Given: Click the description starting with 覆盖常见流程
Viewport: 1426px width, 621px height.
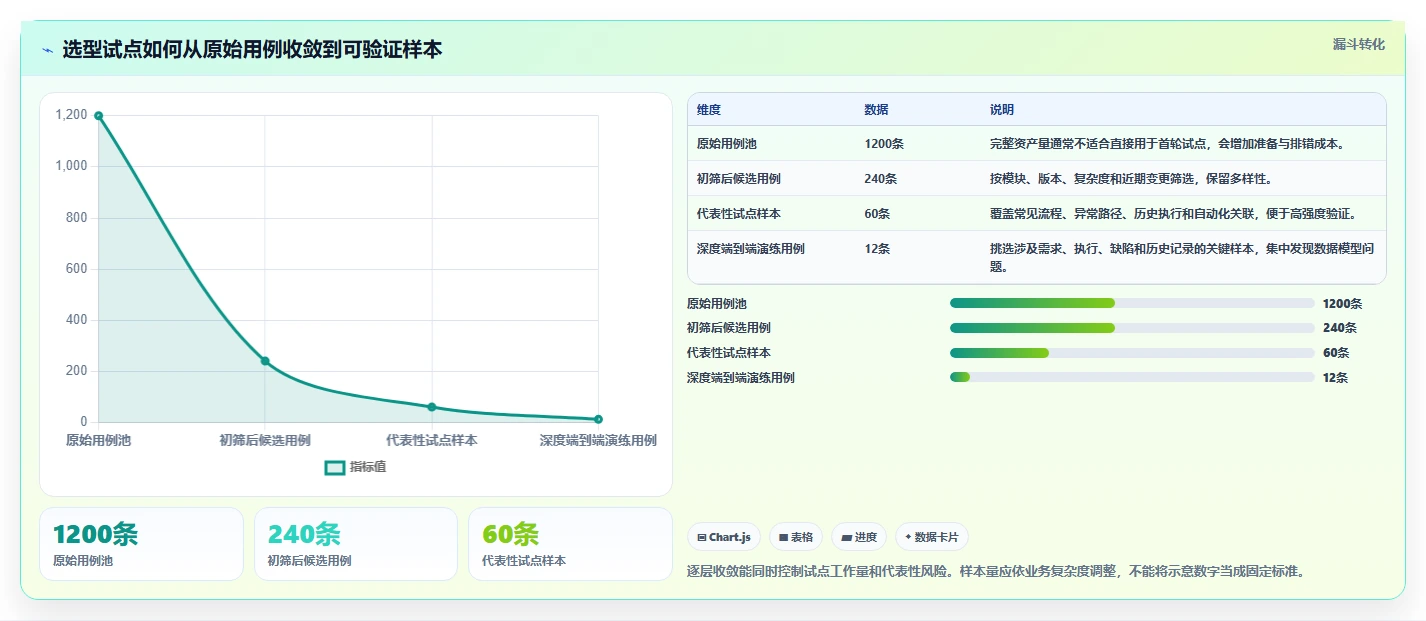Looking at the screenshot, I should [1174, 214].
